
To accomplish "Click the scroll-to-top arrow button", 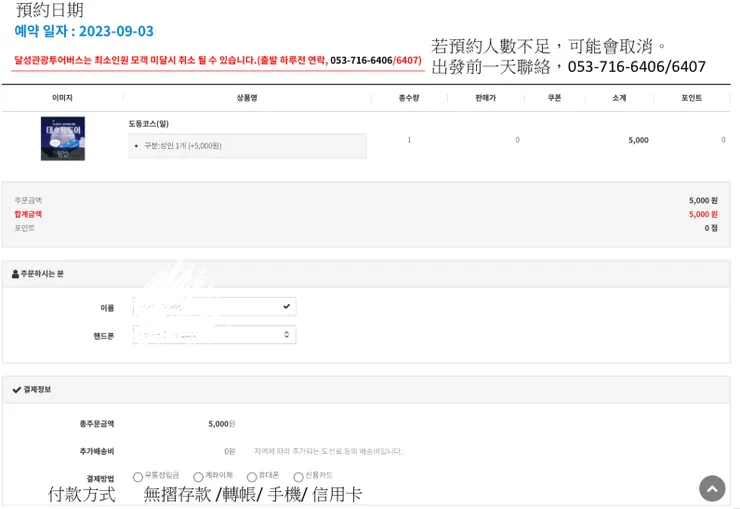I will [712, 488].
